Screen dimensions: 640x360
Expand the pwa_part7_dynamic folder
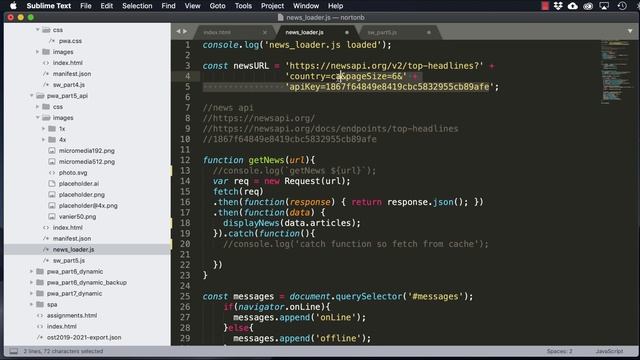[x=31, y=293]
